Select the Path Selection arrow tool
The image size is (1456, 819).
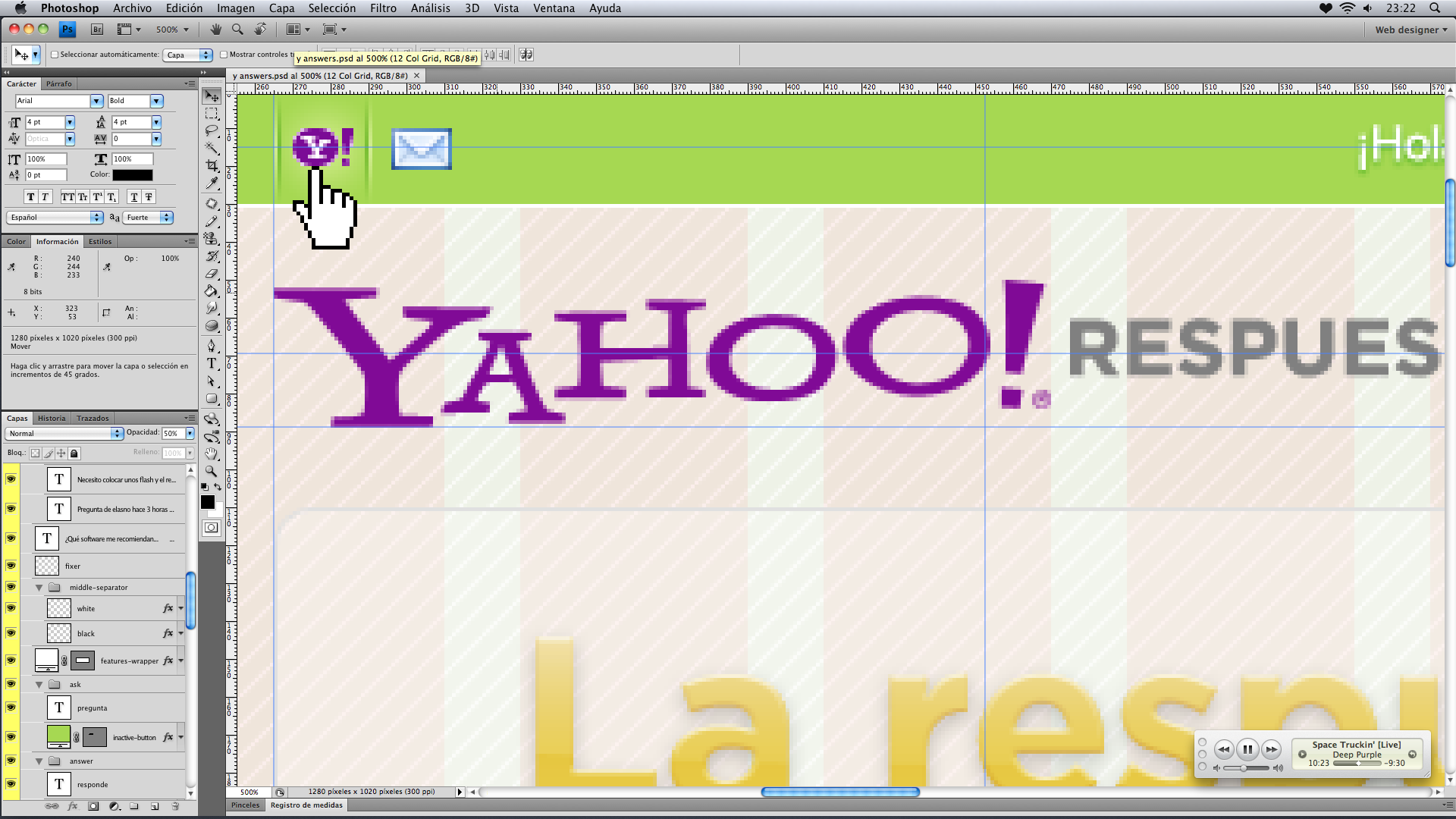click(x=212, y=381)
